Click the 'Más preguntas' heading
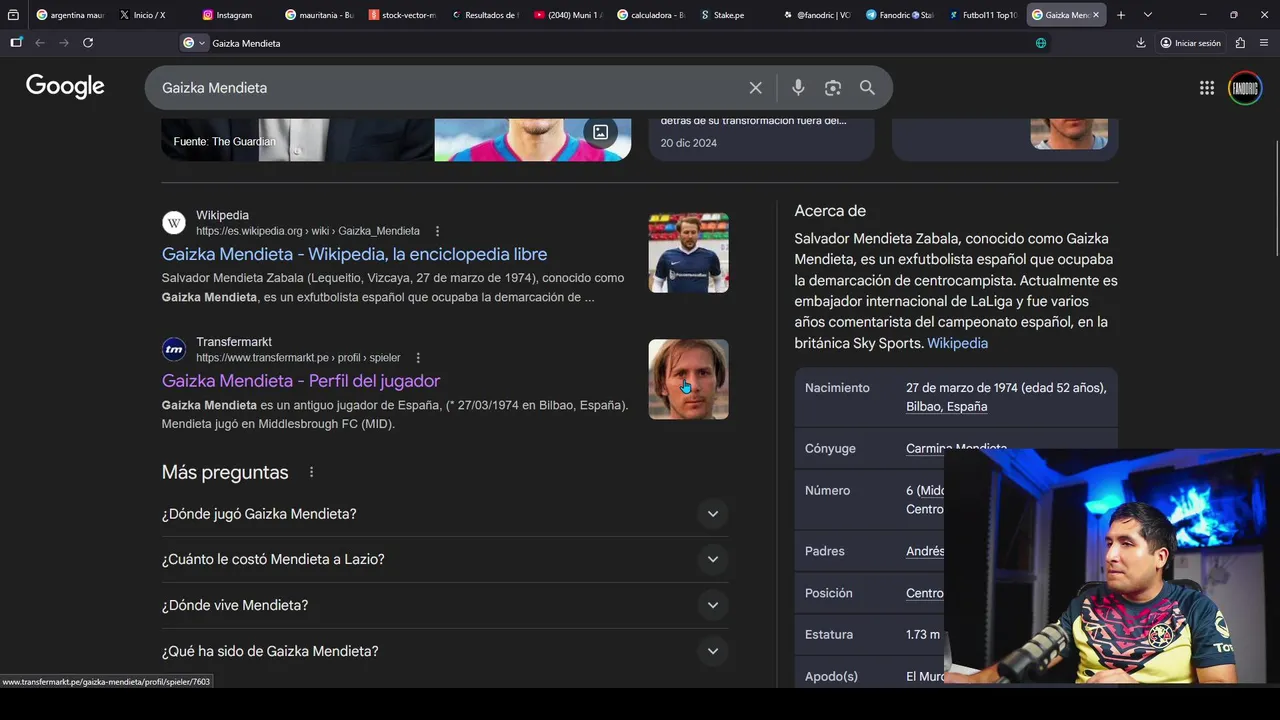The image size is (1280, 720). (225, 472)
